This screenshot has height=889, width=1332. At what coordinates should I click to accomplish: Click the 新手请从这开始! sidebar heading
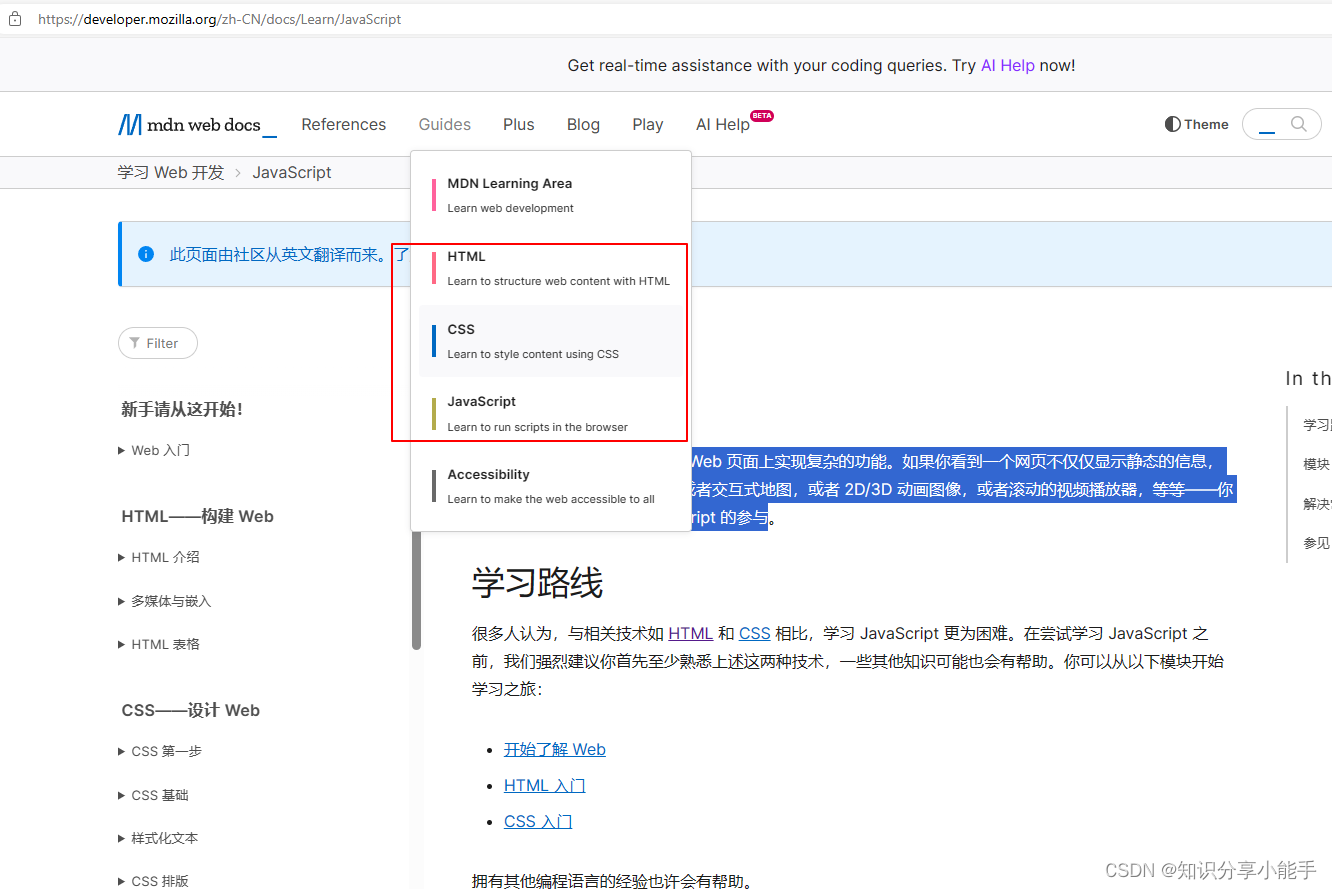point(182,409)
